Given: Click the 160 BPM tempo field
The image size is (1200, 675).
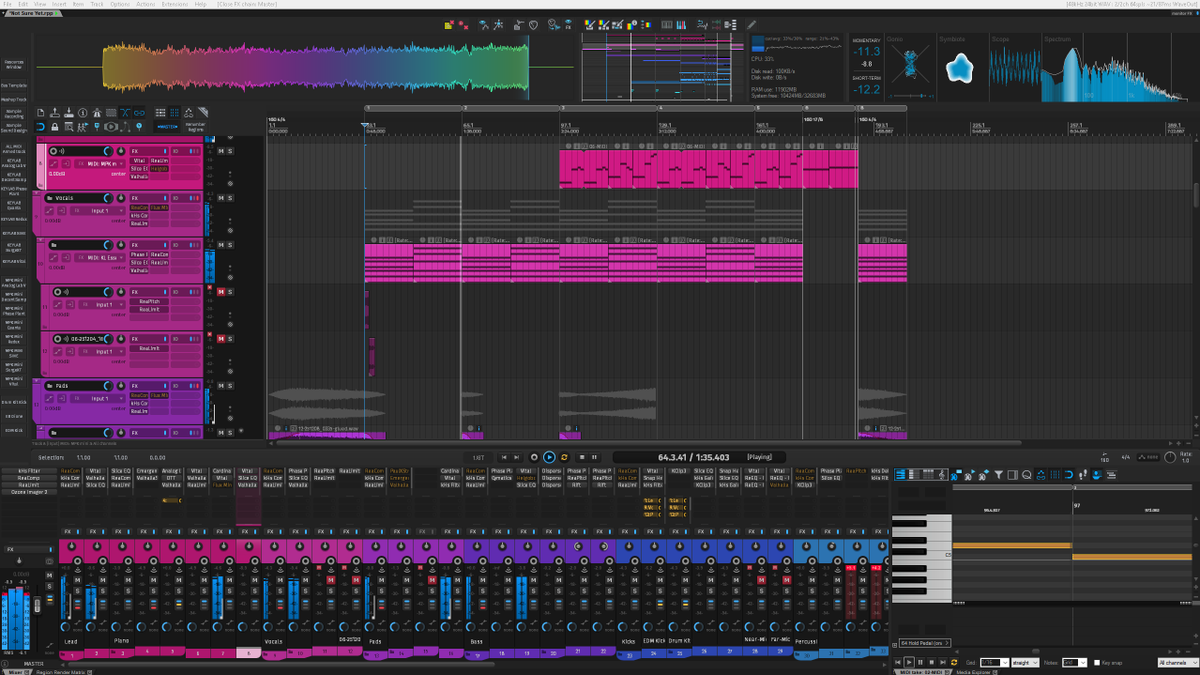Looking at the screenshot, I should (x=1104, y=458).
